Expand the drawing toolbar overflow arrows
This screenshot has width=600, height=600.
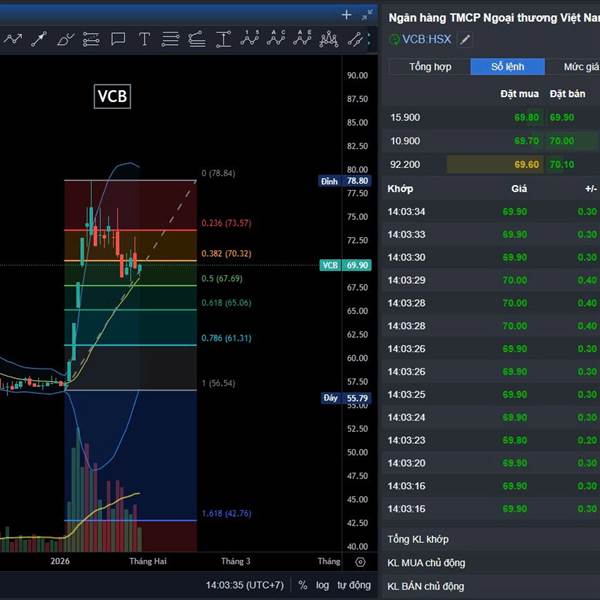(x=369, y=39)
